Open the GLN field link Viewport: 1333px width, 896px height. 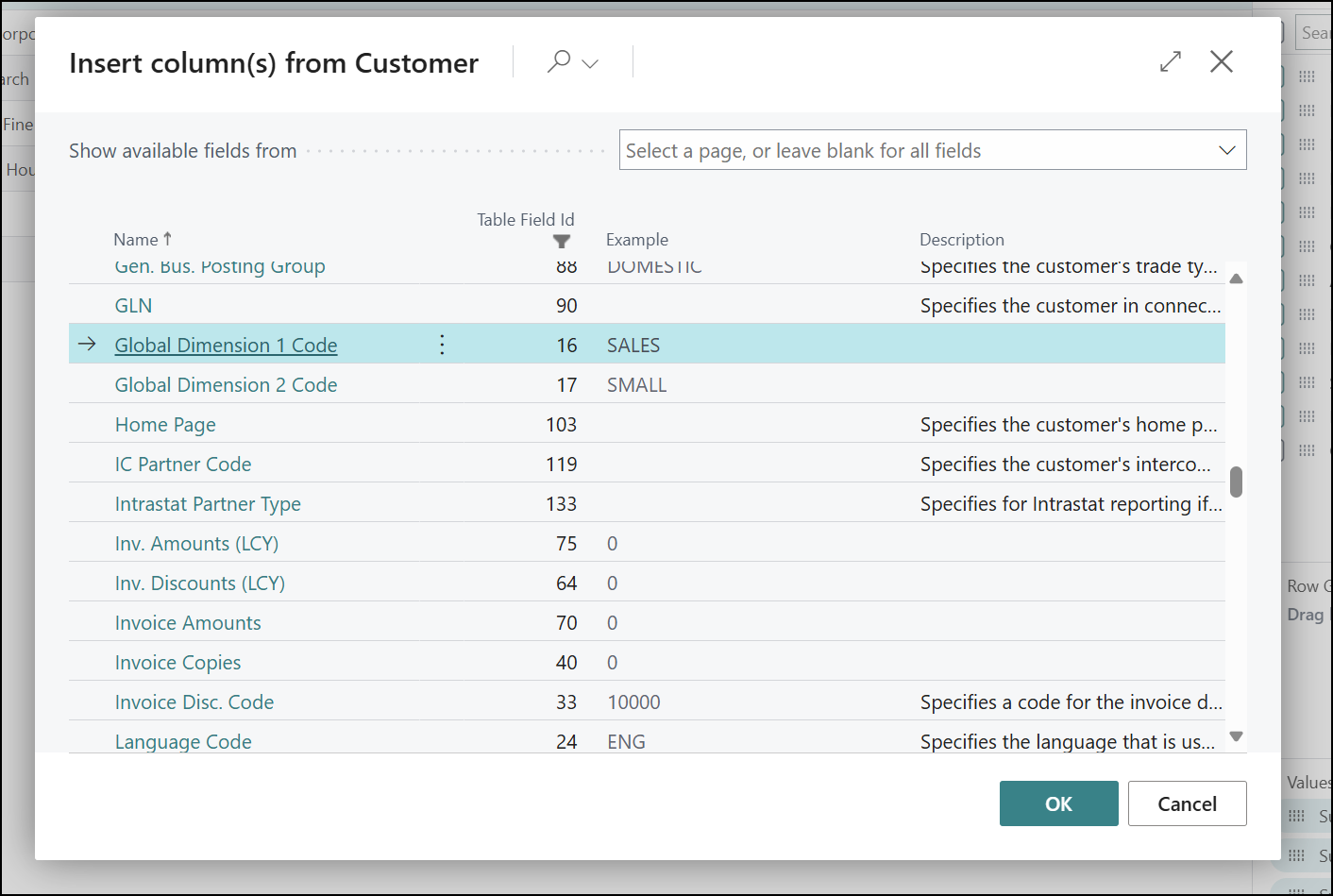click(133, 306)
